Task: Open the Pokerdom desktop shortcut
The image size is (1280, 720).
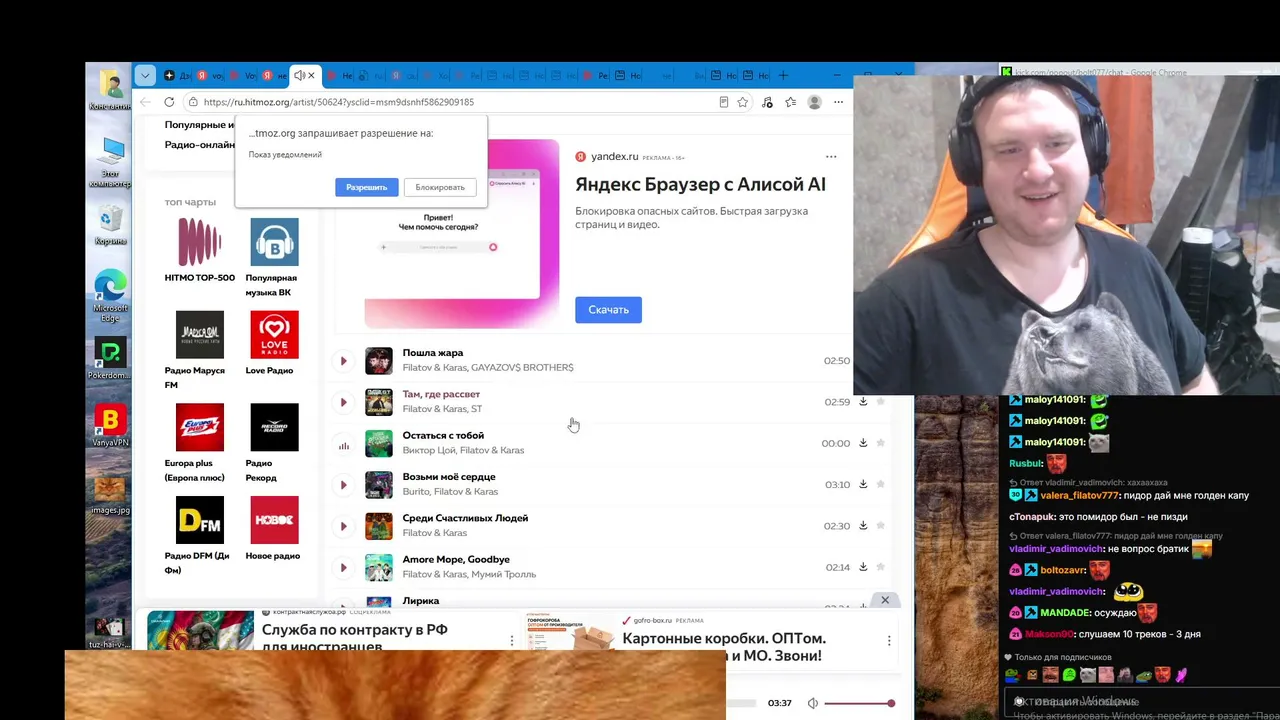Action: [110, 358]
